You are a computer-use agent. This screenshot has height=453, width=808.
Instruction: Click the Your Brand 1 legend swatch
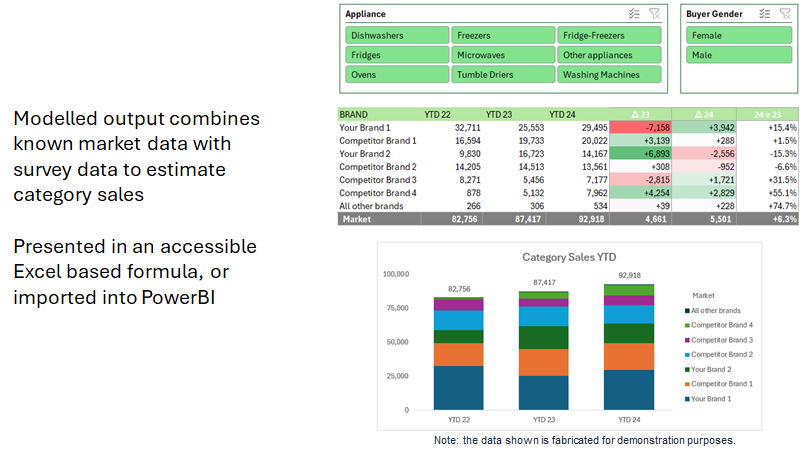click(x=687, y=399)
